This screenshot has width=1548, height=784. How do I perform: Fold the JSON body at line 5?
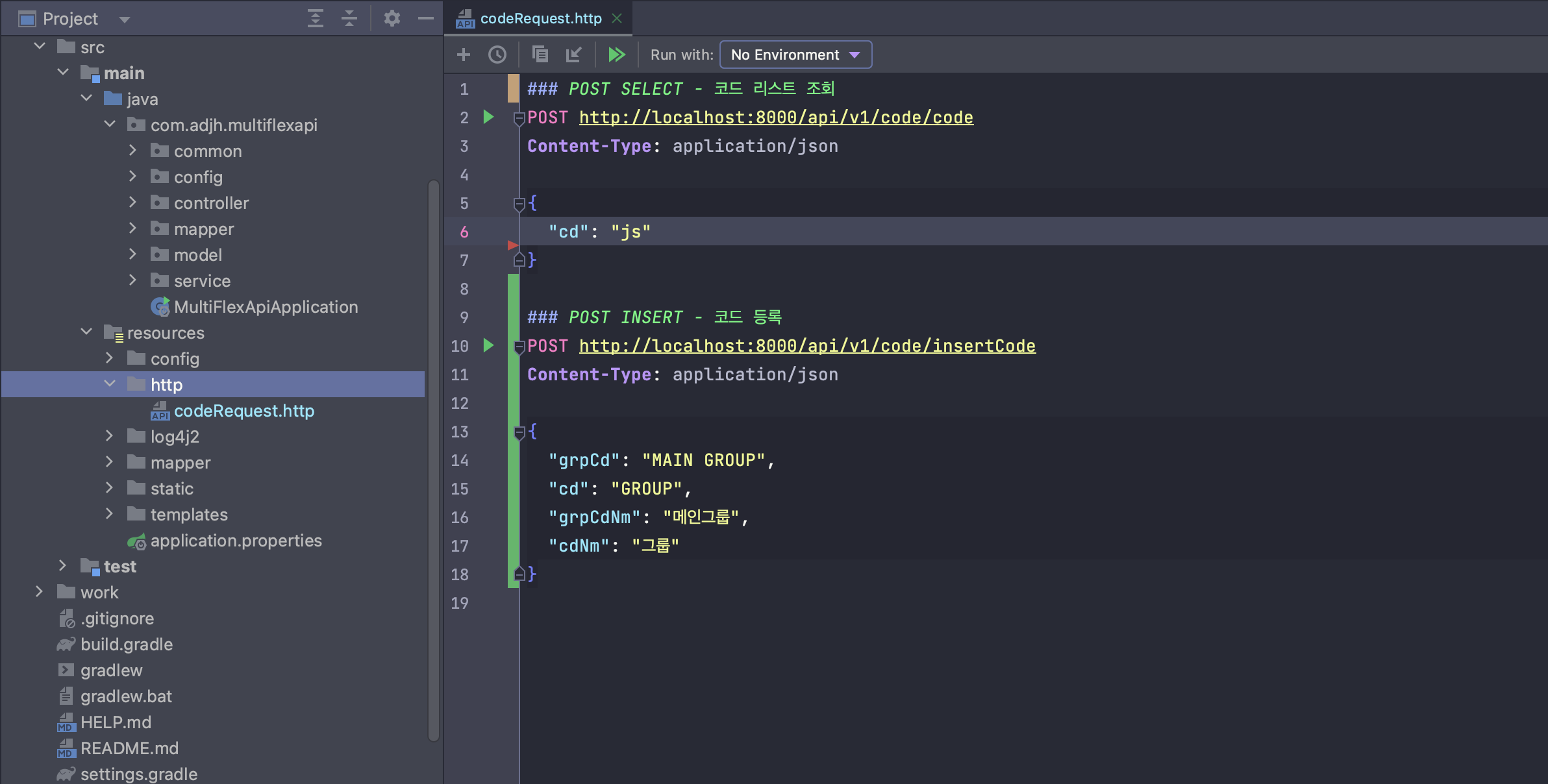coord(519,204)
